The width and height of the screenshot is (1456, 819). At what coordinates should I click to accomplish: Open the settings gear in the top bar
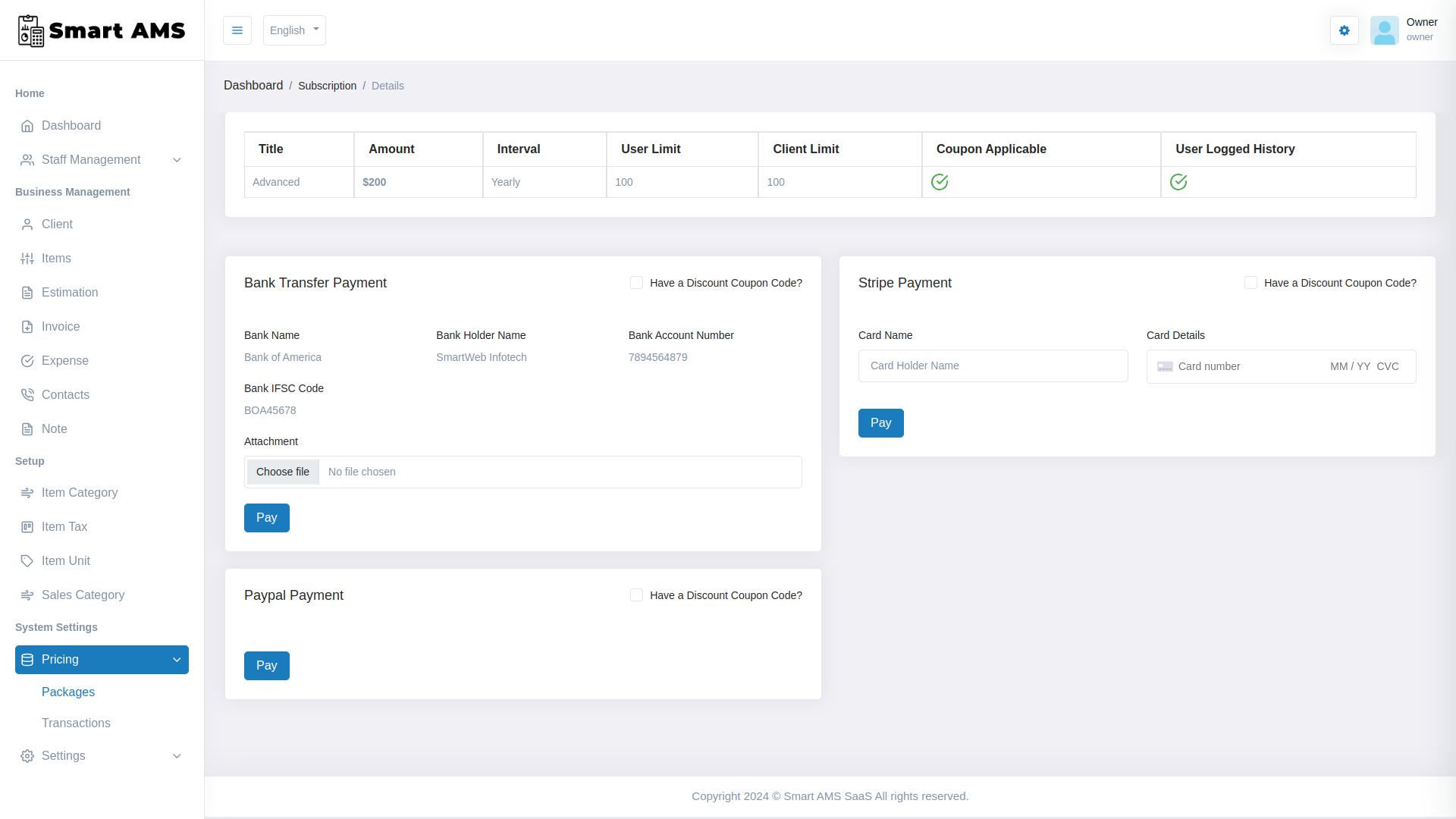point(1344,30)
